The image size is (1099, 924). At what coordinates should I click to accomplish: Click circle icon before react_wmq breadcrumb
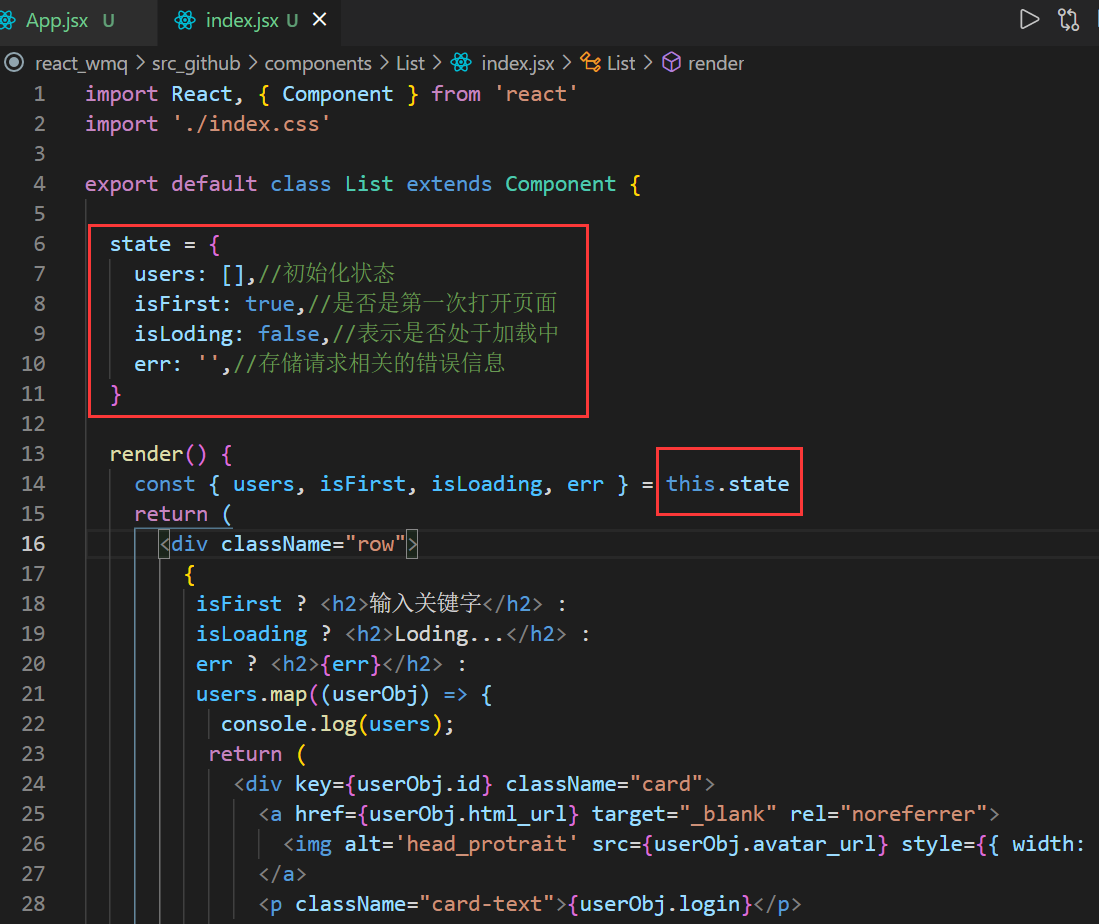tap(14, 63)
